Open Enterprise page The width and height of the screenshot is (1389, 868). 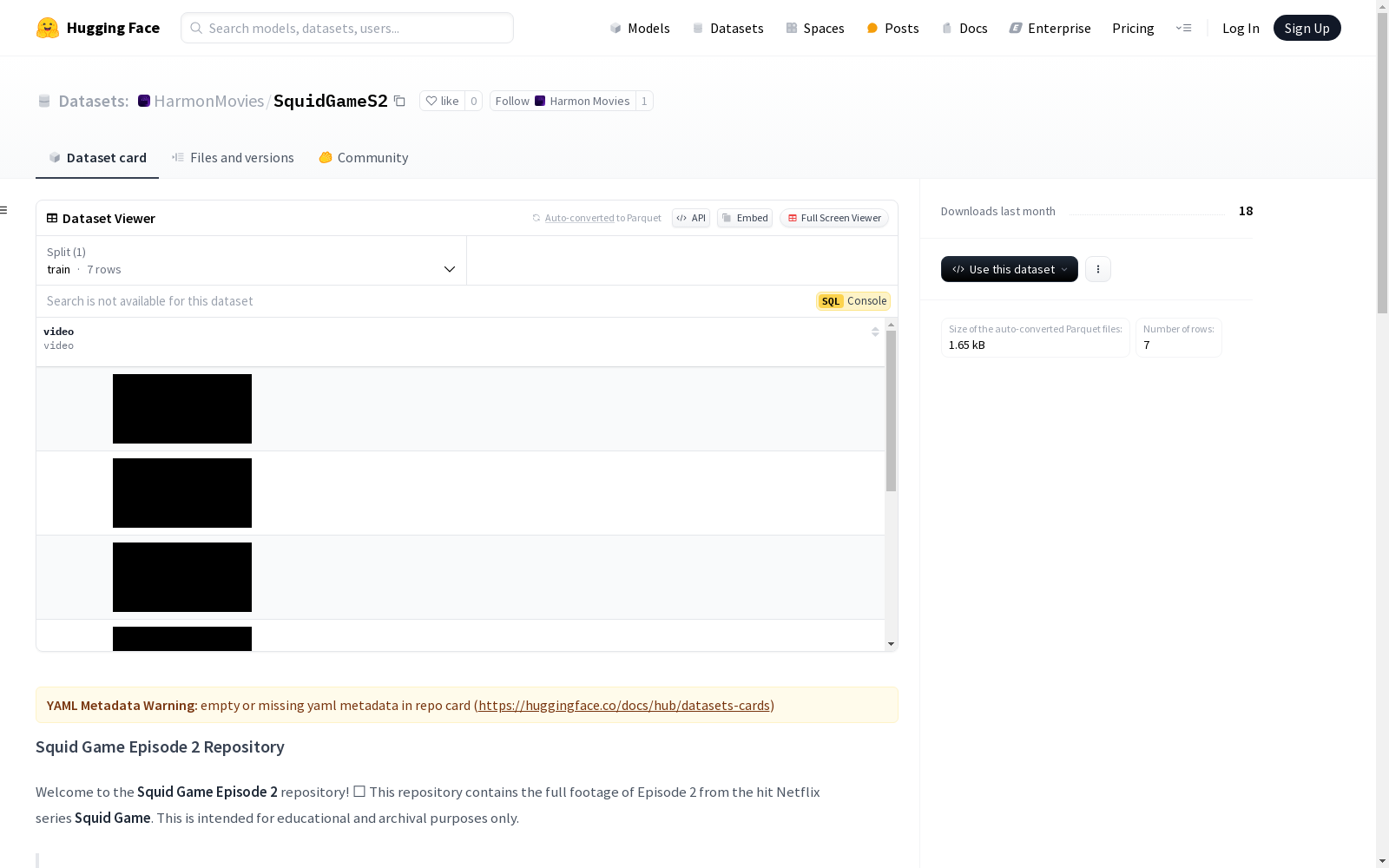[1050, 28]
